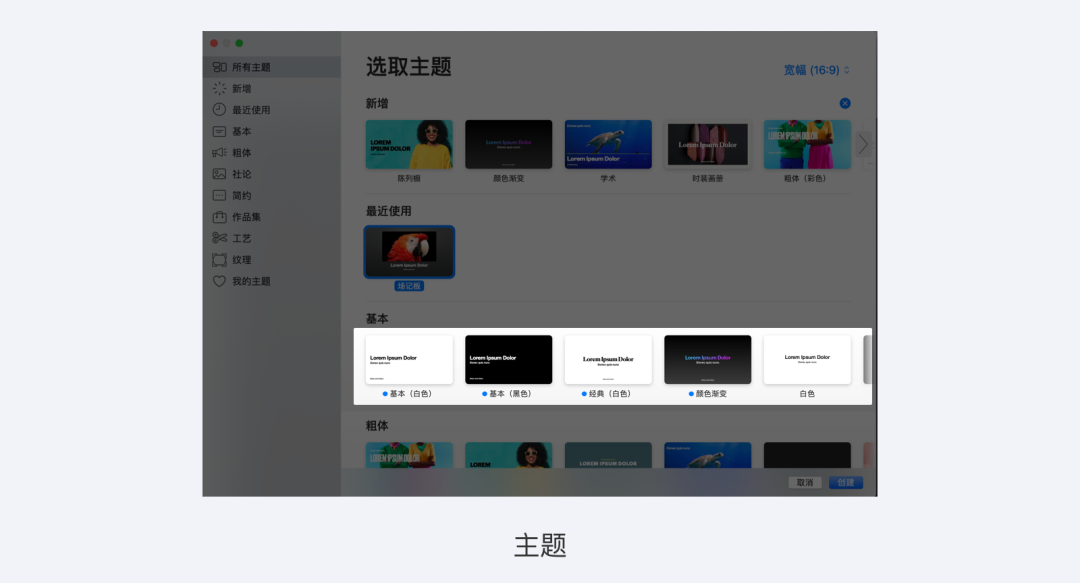Click the 作品集 briefcase icon
Image resolution: width=1080 pixels, height=583 pixels.
coord(219,216)
